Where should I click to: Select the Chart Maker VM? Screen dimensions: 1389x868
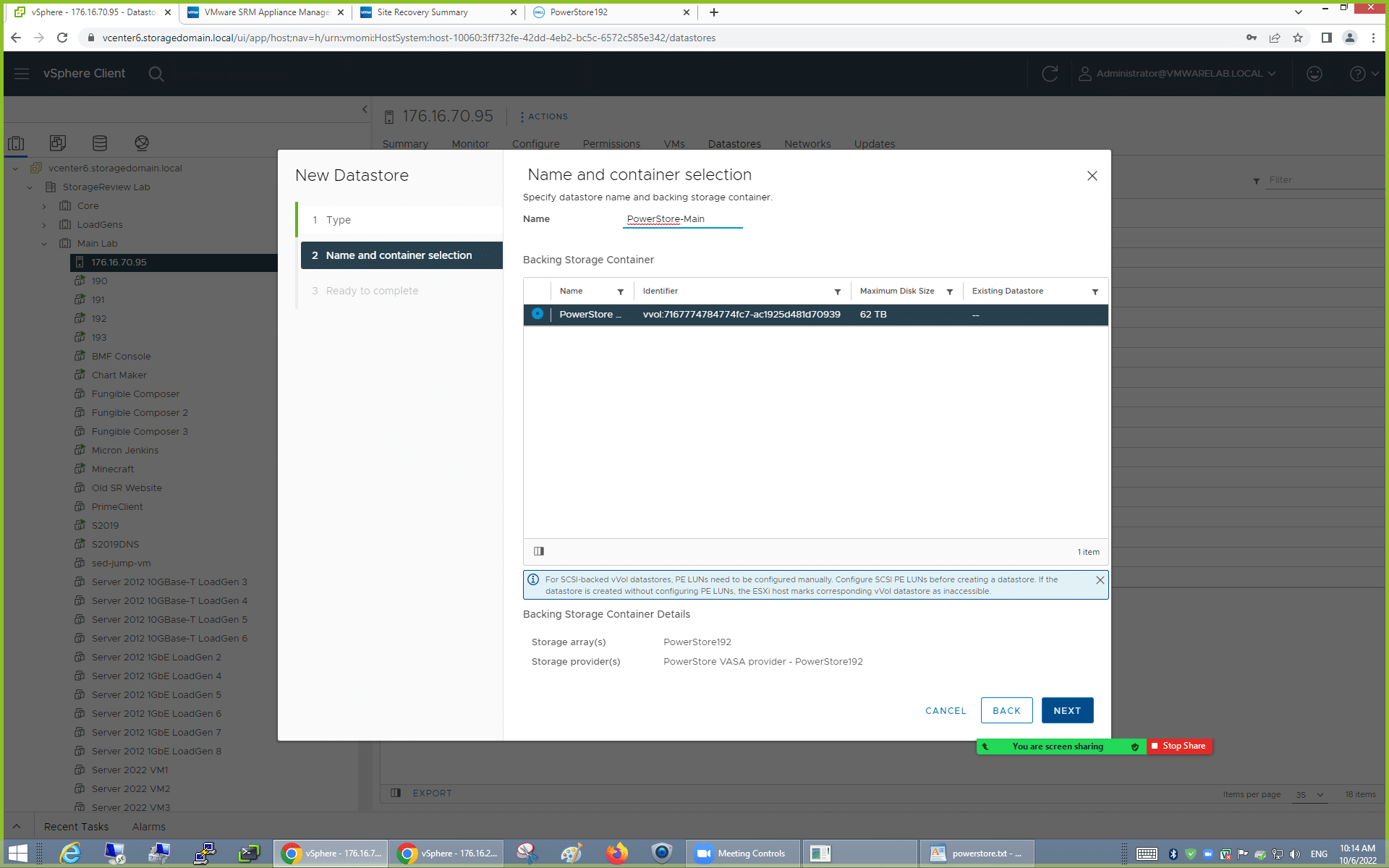pyautogui.click(x=119, y=375)
